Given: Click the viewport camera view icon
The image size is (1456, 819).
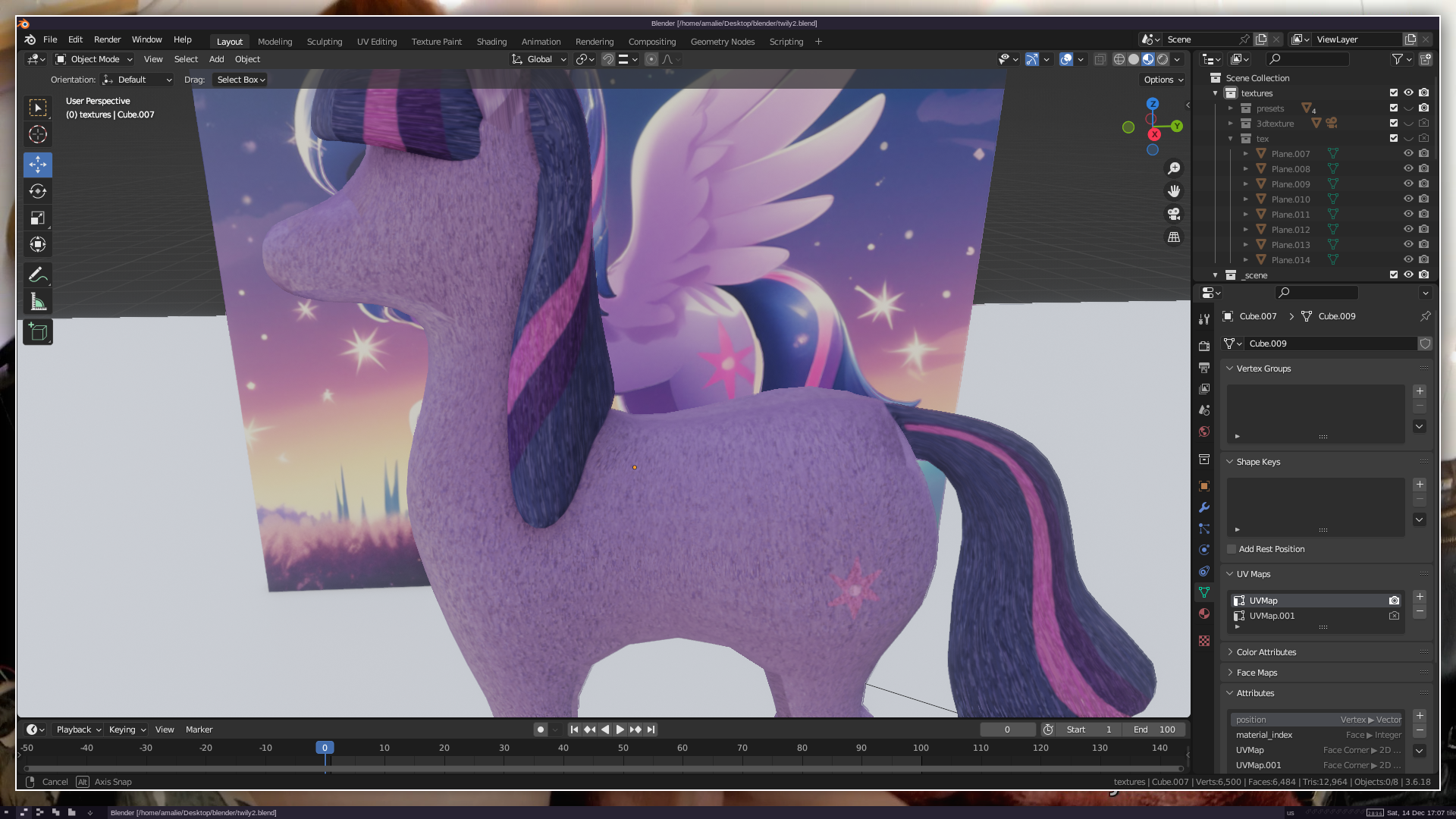Looking at the screenshot, I should tap(1174, 215).
